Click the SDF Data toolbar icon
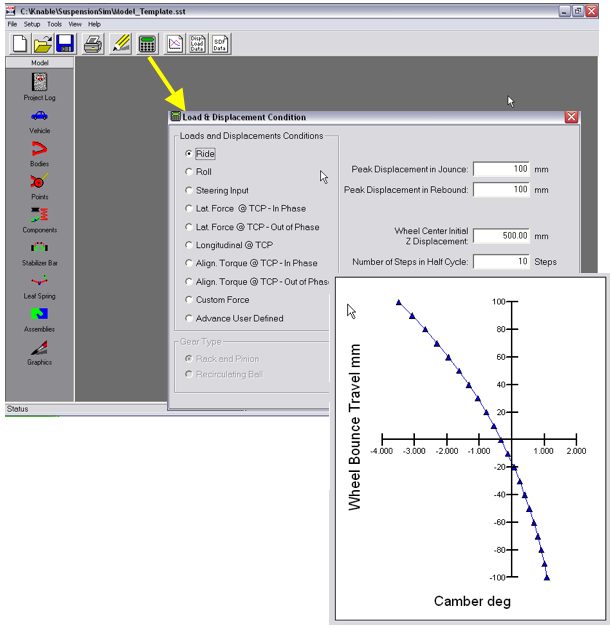The height and width of the screenshot is (627, 612). click(x=219, y=44)
